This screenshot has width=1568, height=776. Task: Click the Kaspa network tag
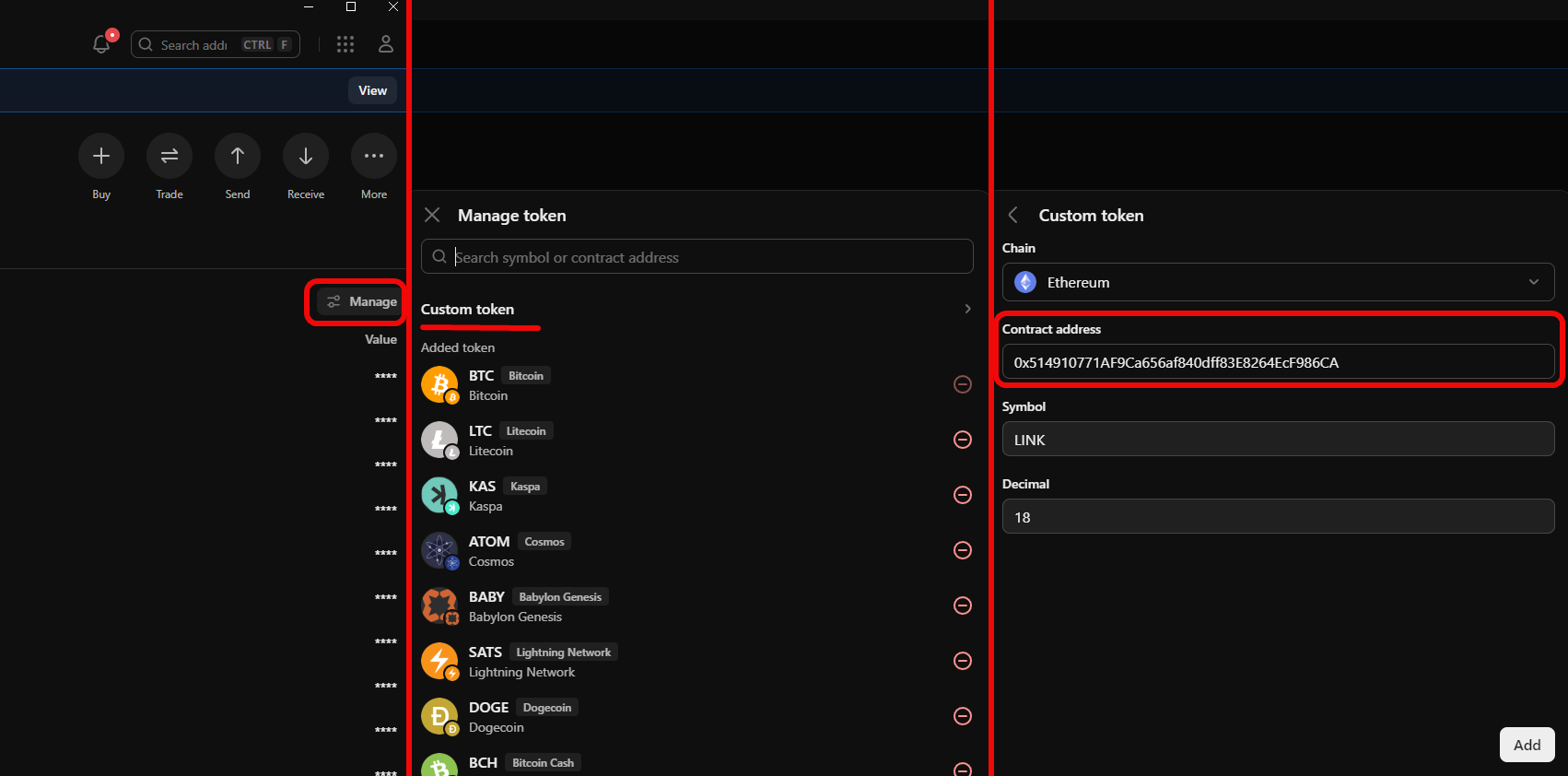click(x=525, y=487)
